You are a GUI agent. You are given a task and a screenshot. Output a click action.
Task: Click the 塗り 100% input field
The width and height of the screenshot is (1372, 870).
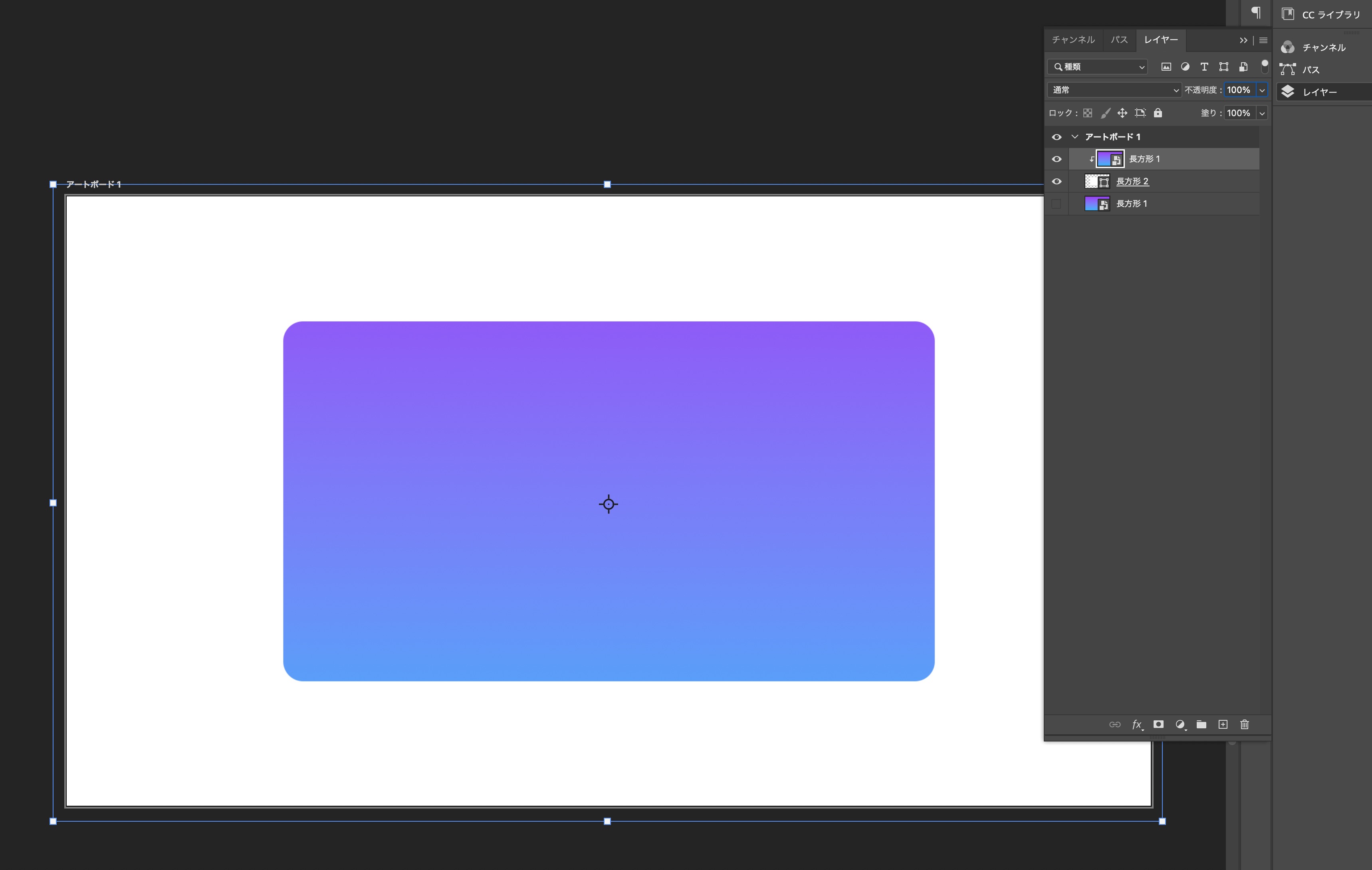tap(1240, 113)
